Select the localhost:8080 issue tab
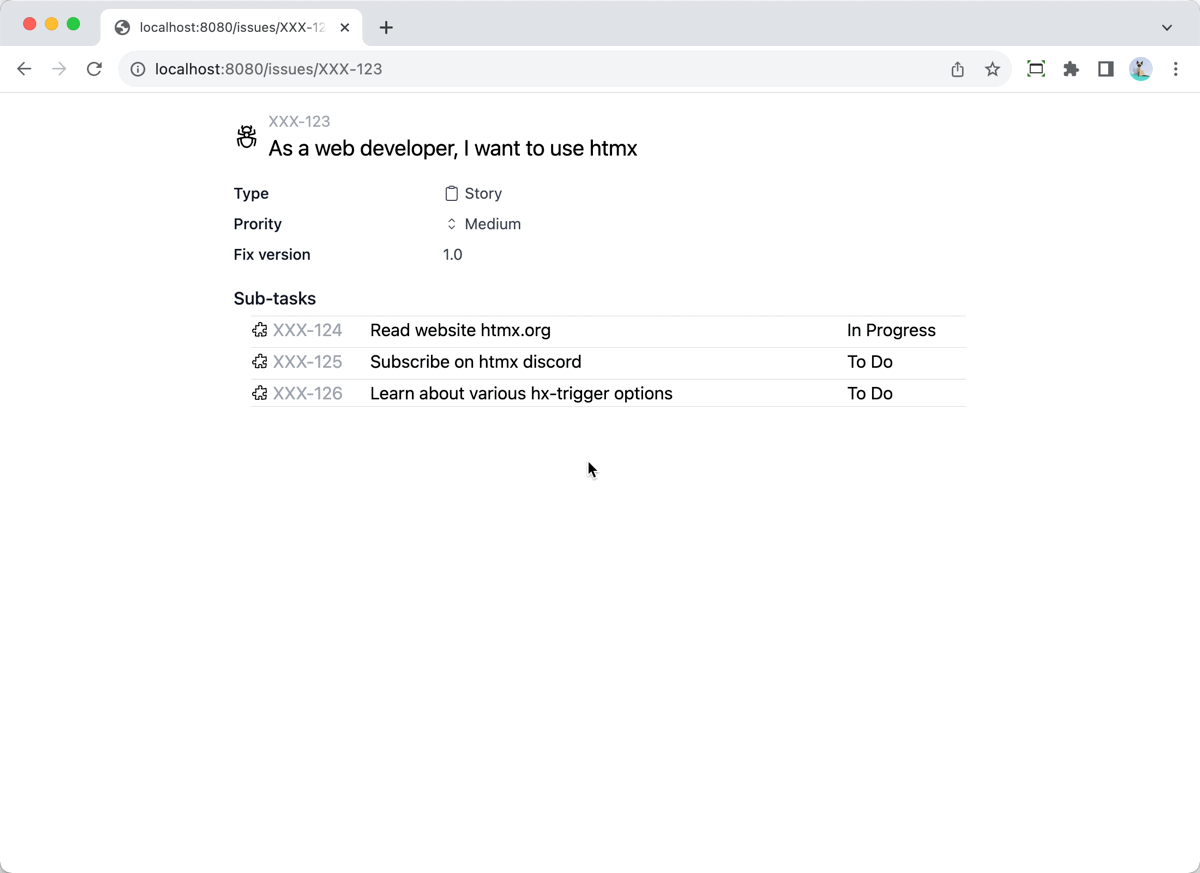Viewport: 1200px width, 873px height. click(x=230, y=27)
